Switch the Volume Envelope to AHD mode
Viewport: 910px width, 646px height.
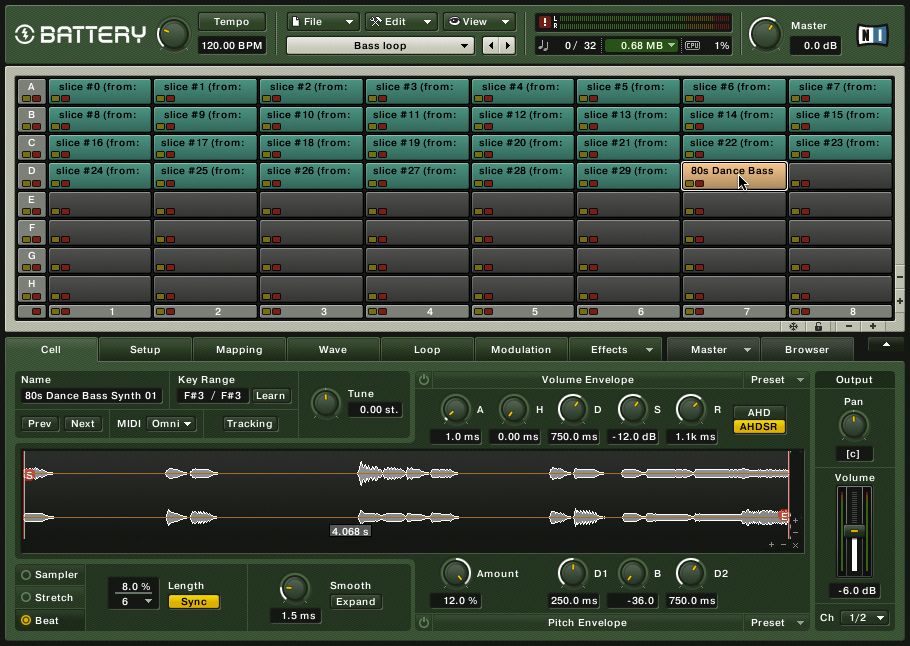coord(758,412)
